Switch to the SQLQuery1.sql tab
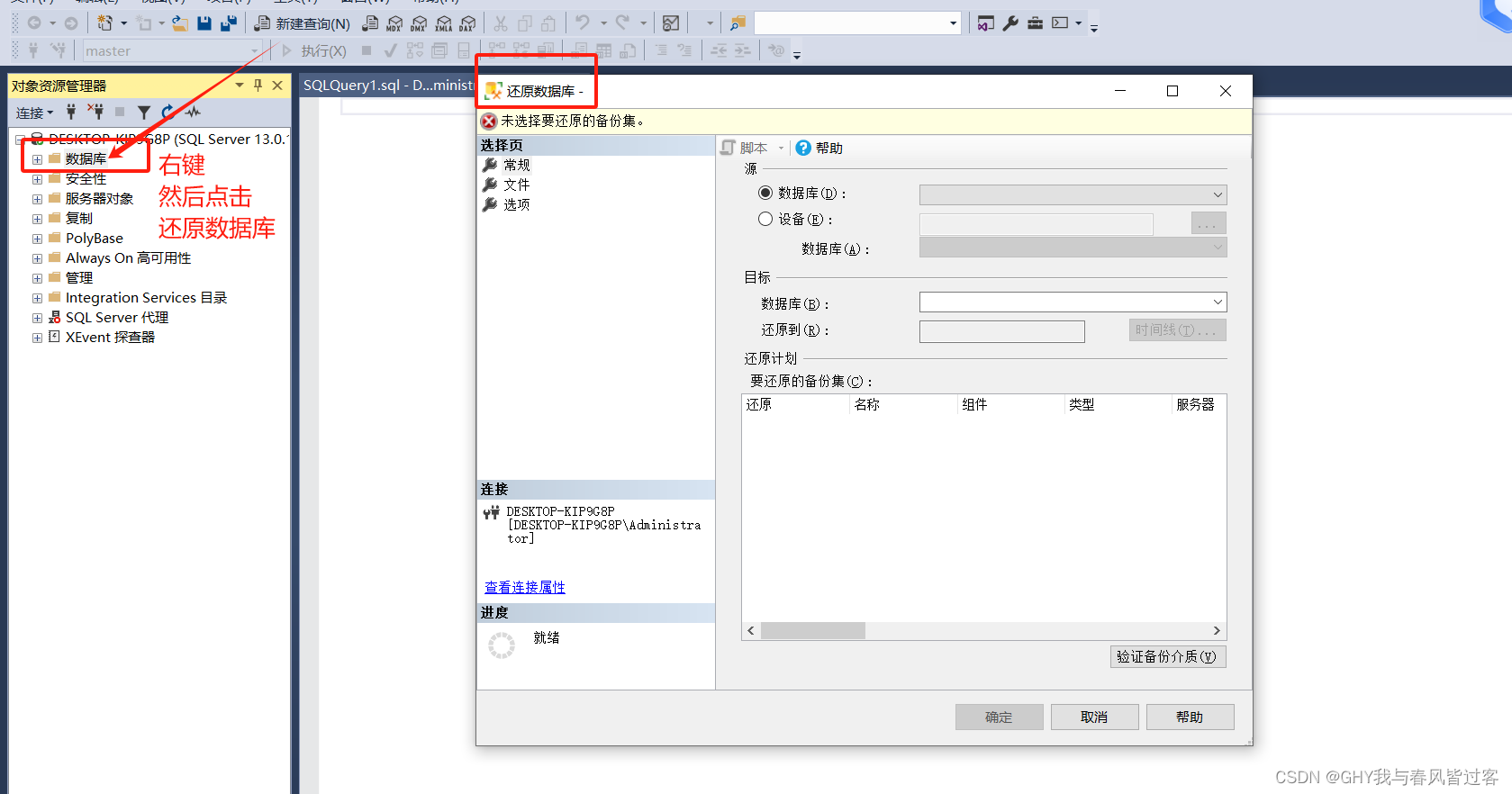The height and width of the screenshot is (794, 1512). (388, 85)
